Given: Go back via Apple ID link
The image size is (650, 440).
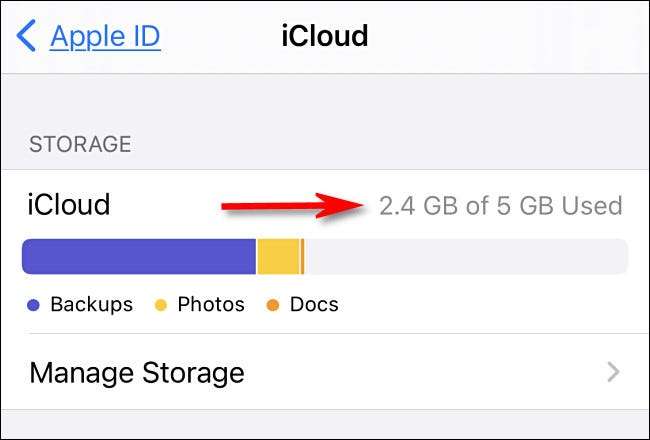Looking at the screenshot, I should pos(105,36).
